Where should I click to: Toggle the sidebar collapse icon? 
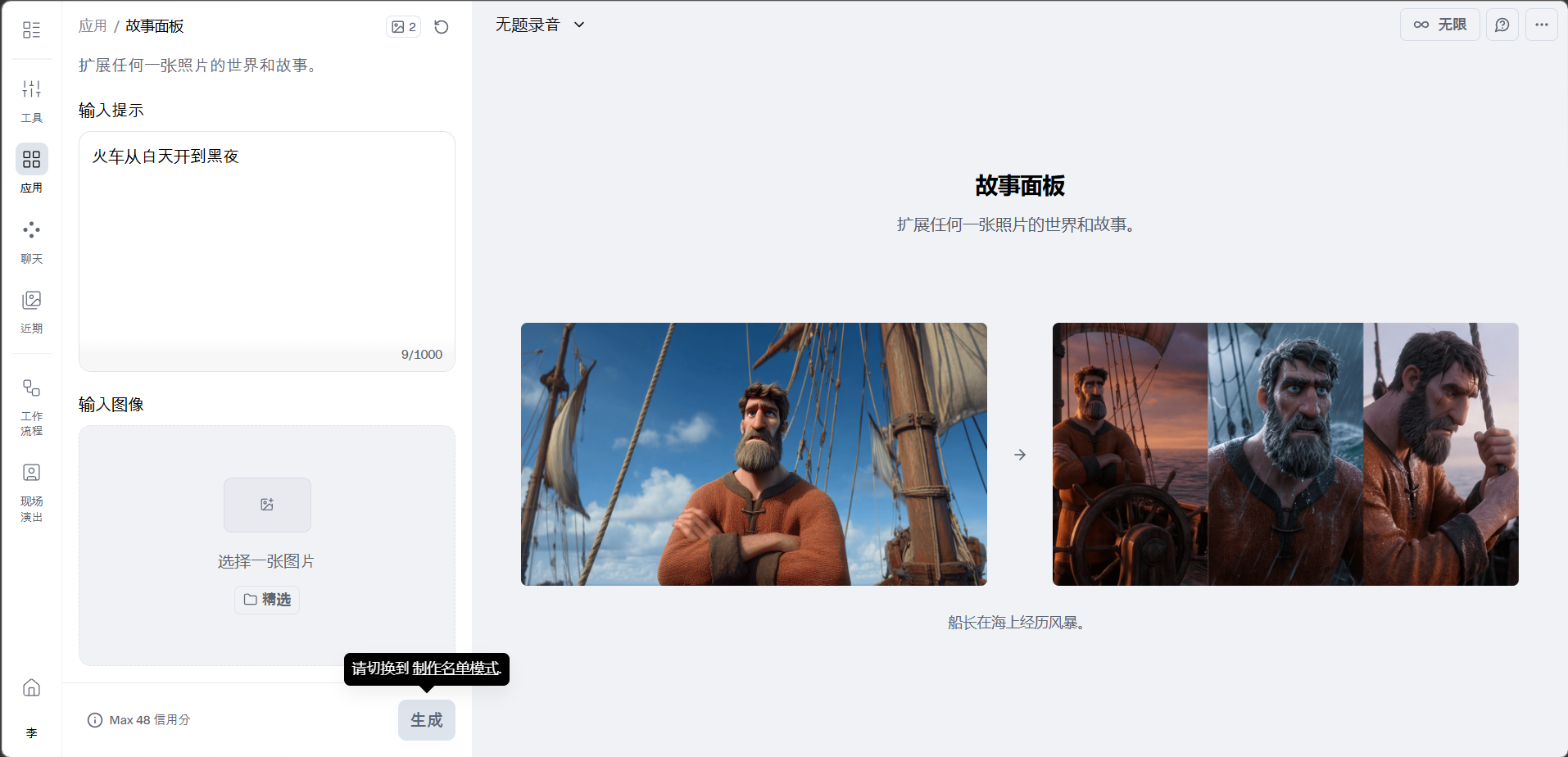31,30
